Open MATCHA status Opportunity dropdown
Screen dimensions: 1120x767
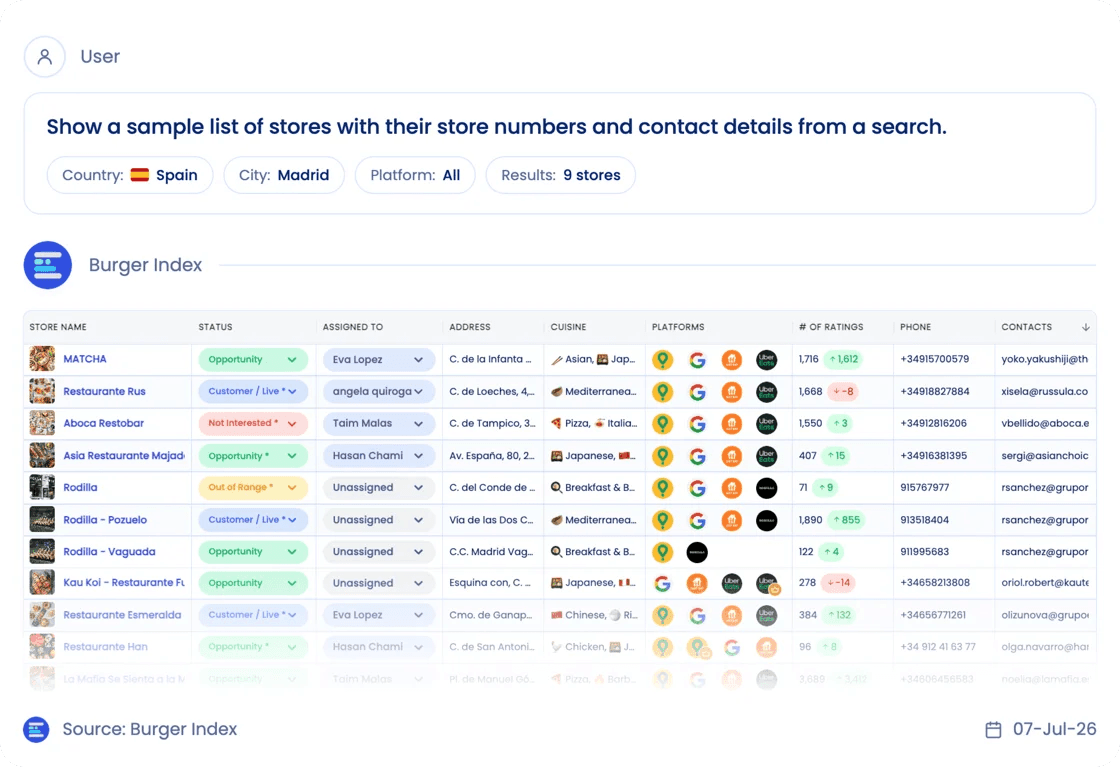[x=253, y=359]
